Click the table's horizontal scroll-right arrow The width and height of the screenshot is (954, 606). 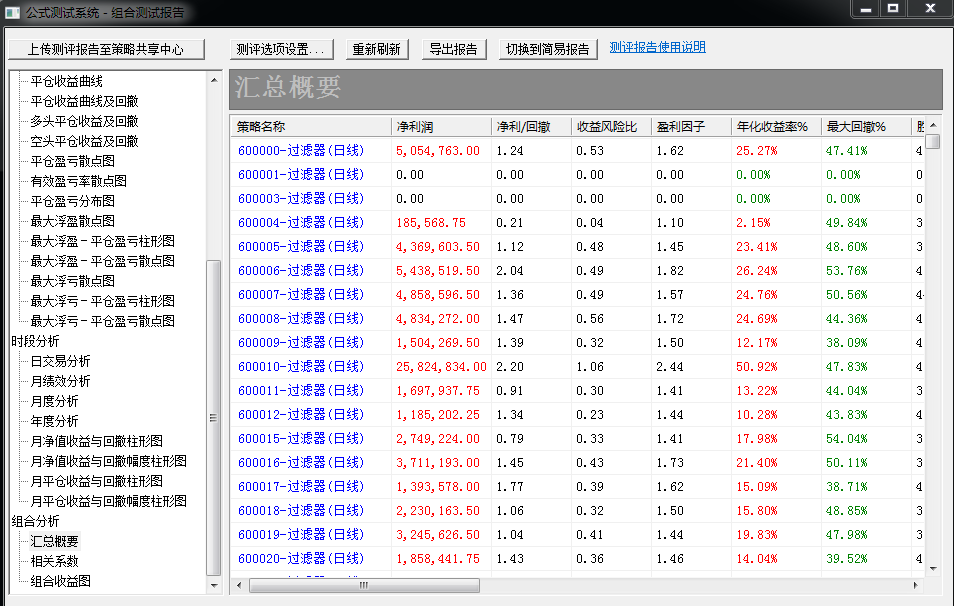click(x=917, y=584)
